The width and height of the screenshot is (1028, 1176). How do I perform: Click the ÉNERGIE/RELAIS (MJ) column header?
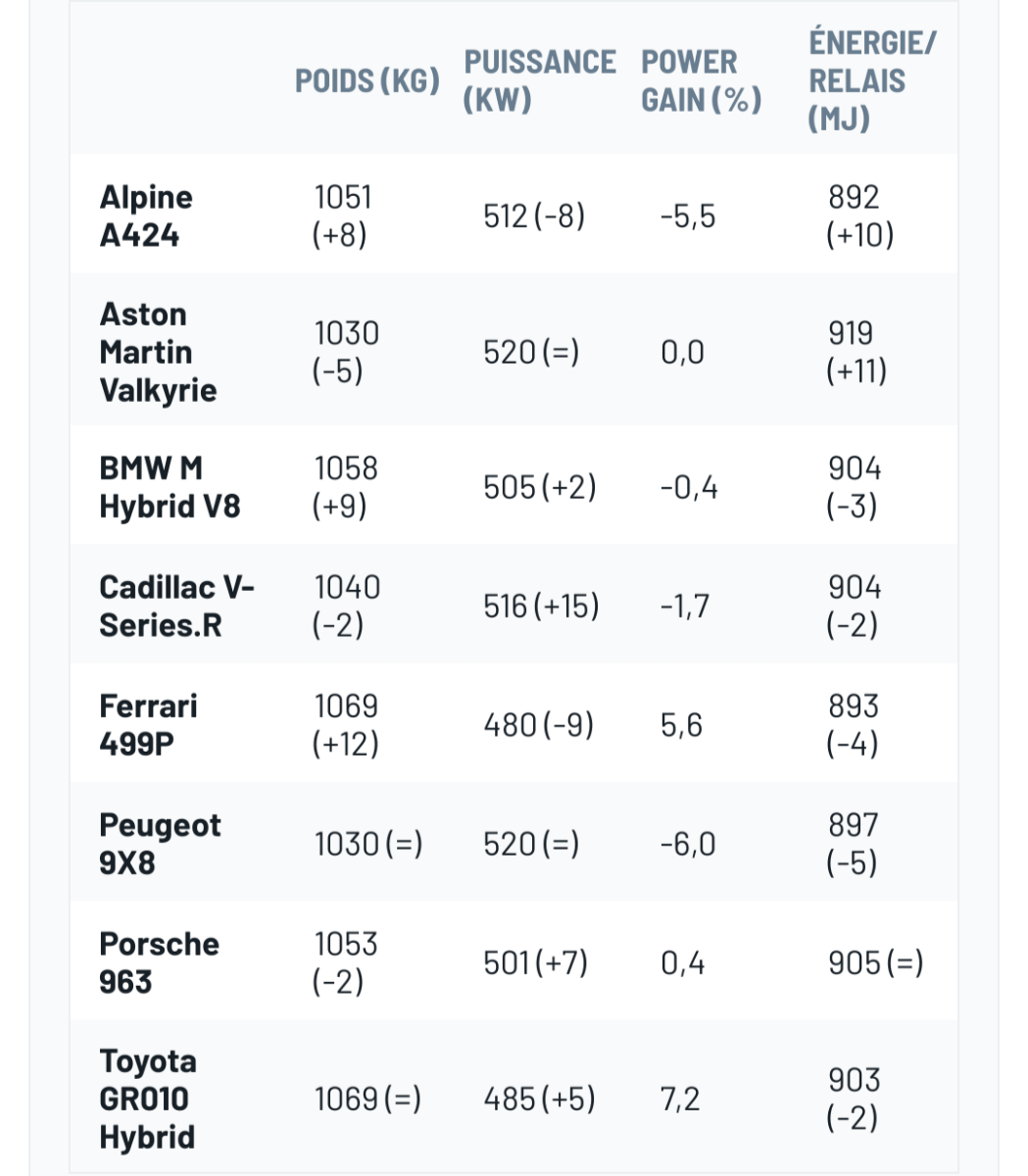pos(871,81)
